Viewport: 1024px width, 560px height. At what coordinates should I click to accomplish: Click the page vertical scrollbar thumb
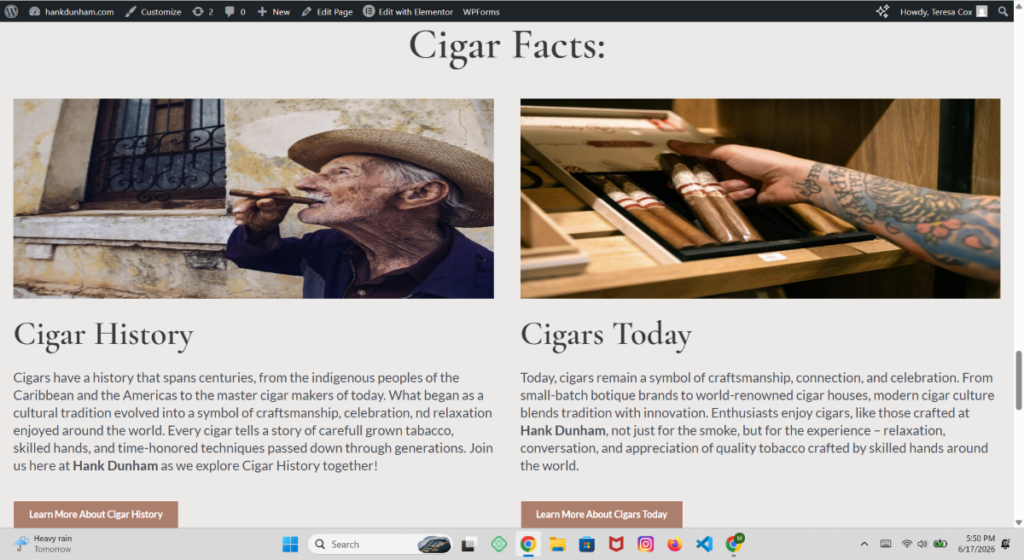1018,381
